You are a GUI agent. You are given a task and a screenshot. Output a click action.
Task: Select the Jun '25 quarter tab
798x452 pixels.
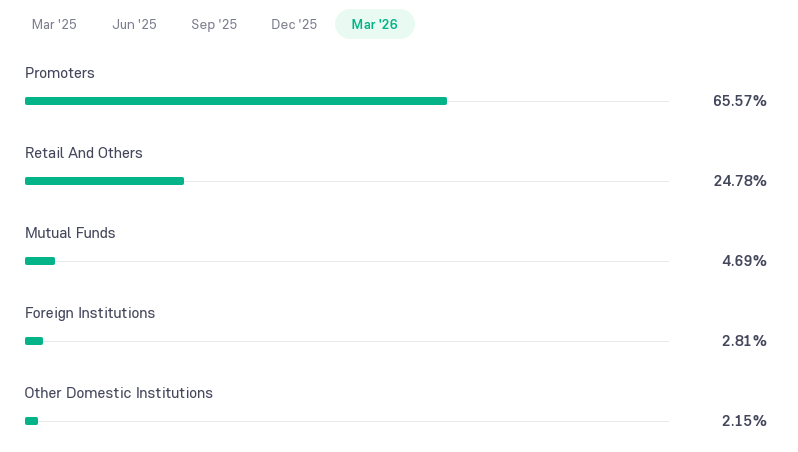tap(134, 24)
